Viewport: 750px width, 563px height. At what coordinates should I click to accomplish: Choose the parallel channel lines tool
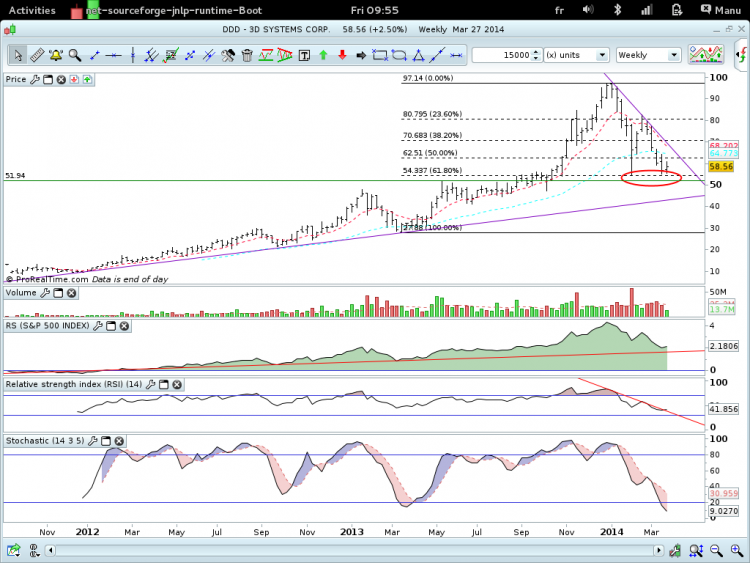tap(151, 55)
